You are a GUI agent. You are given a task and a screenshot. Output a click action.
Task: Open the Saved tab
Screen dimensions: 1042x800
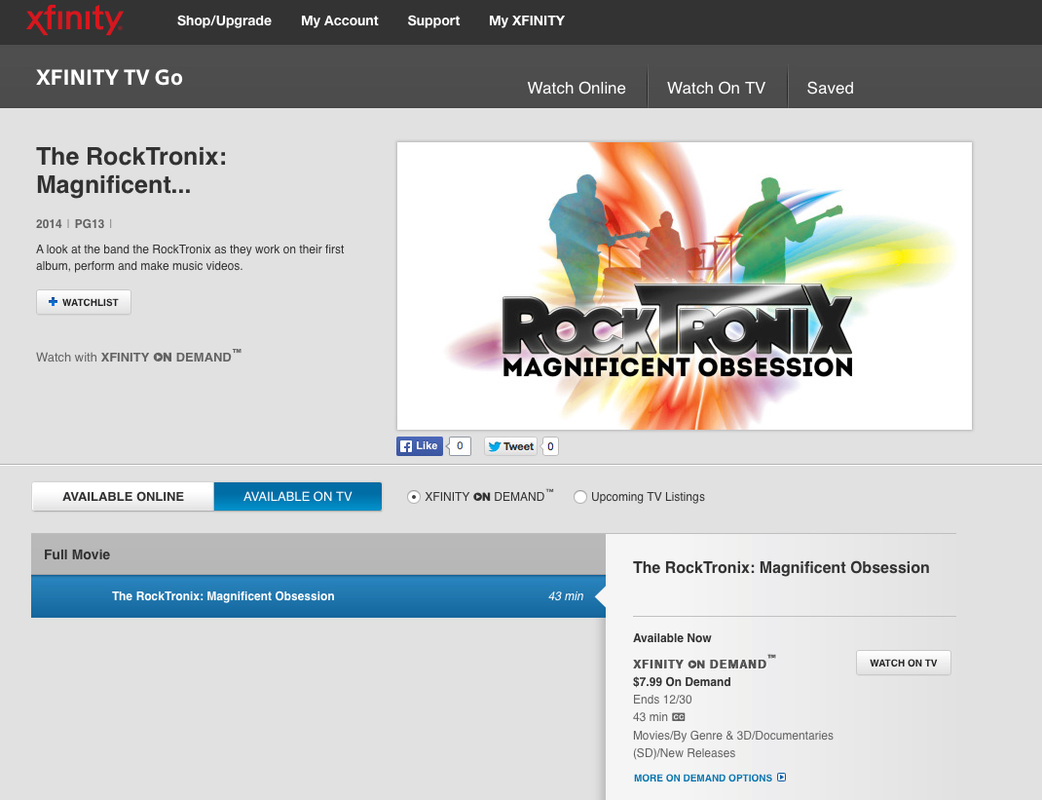(x=830, y=88)
